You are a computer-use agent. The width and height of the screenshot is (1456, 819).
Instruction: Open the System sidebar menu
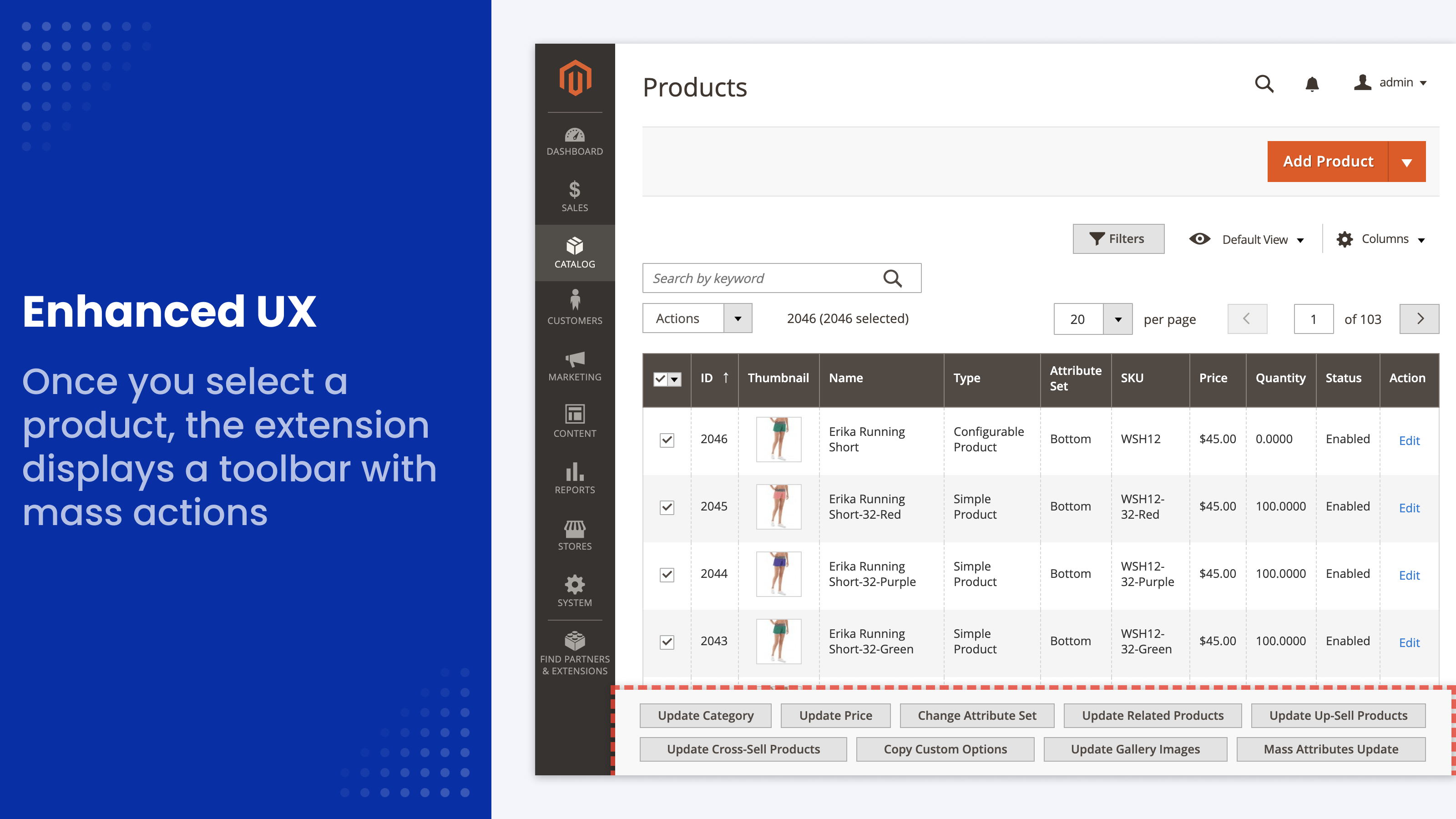(575, 591)
